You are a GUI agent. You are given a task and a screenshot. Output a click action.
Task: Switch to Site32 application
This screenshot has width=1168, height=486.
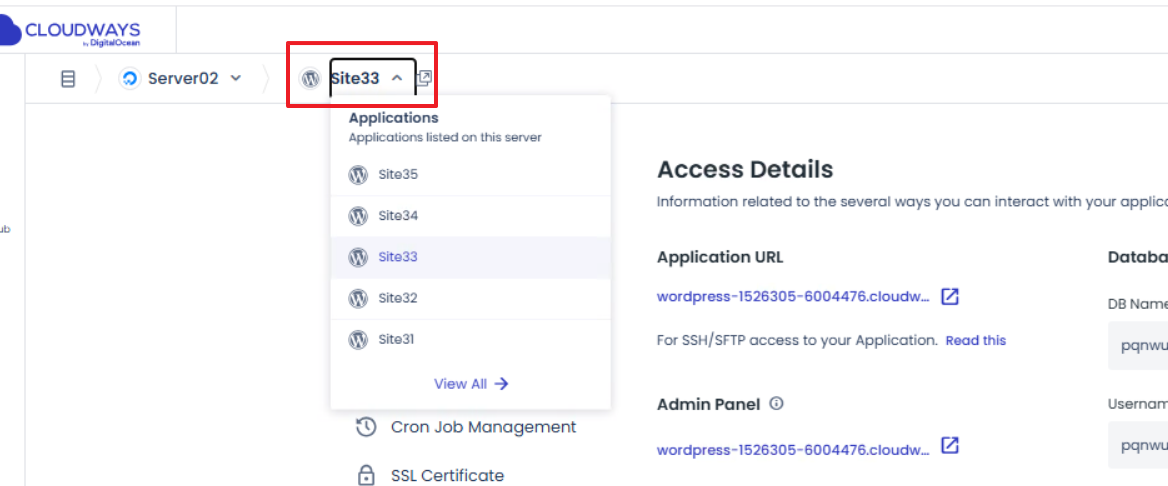[x=397, y=298]
